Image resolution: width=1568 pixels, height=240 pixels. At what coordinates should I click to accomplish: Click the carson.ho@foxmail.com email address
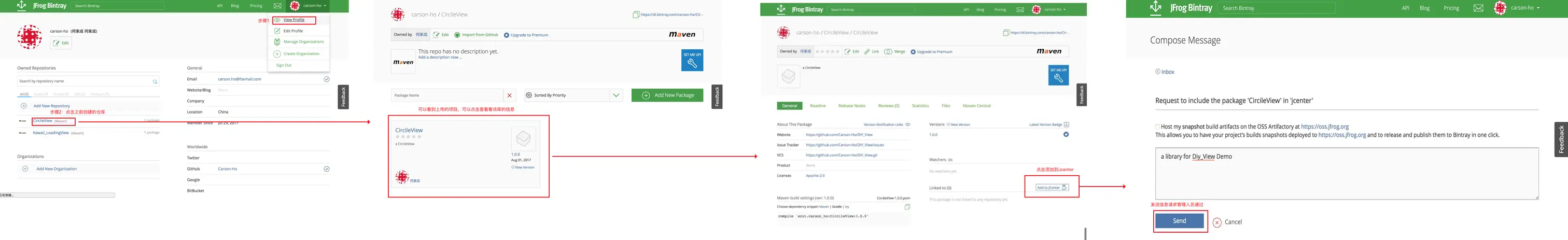coord(239,79)
